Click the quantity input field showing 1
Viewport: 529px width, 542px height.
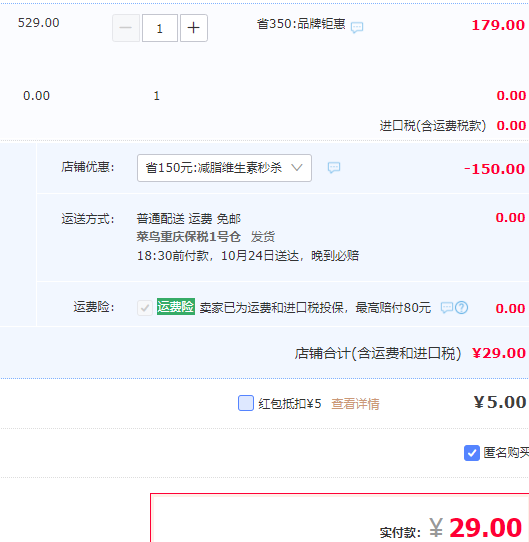click(x=160, y=28)
